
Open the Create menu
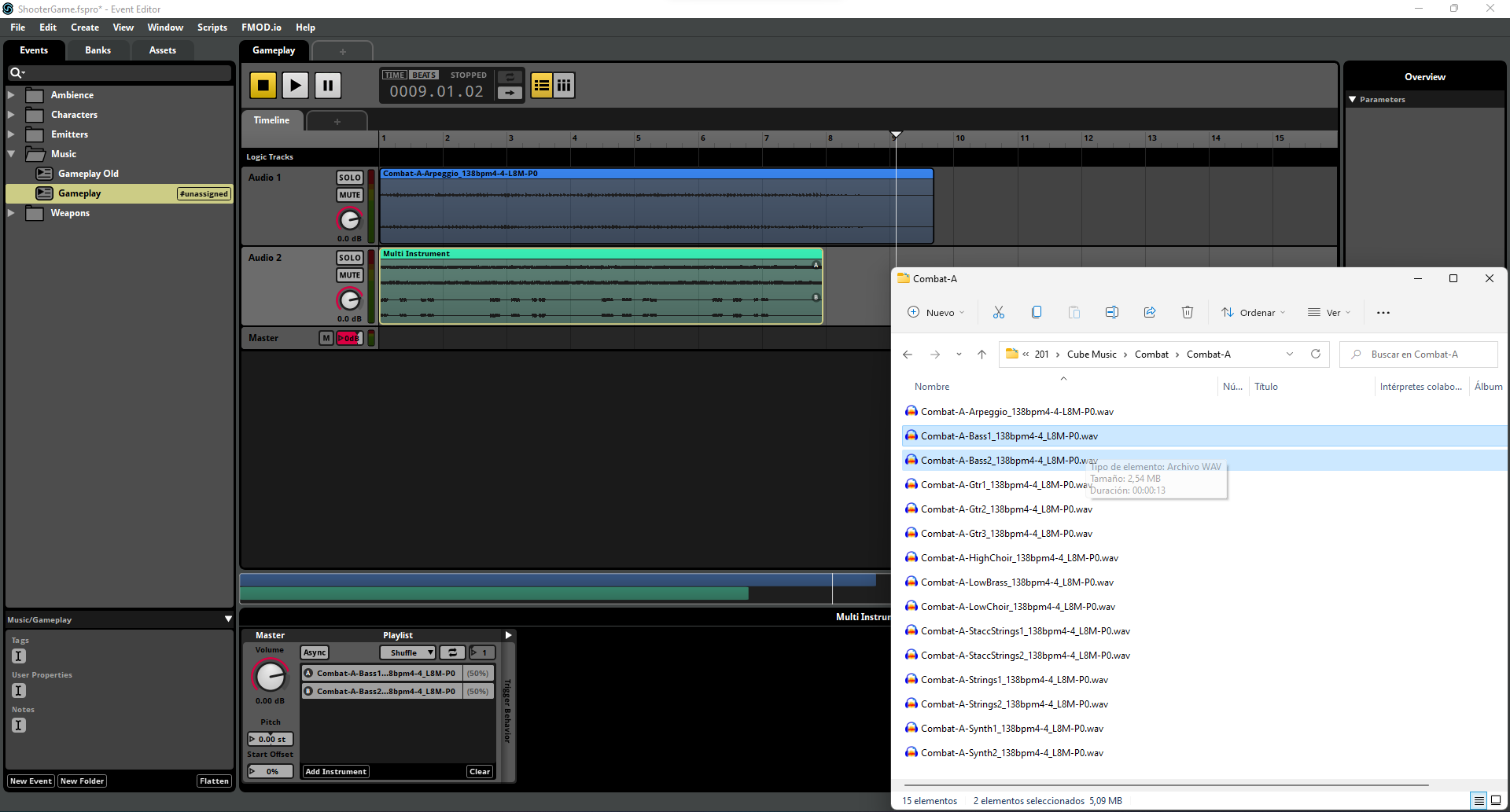point(85,28)
